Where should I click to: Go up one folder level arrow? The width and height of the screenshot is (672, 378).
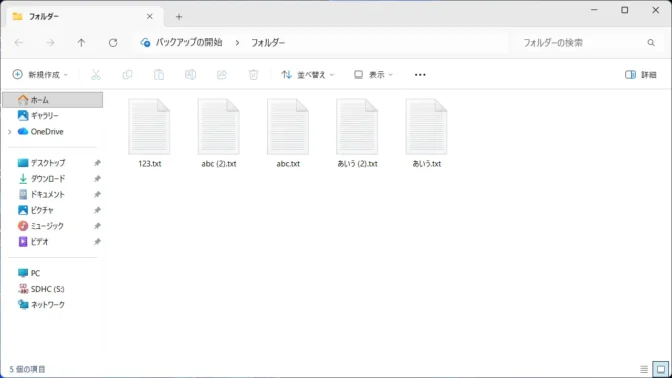click(x=81, y=42)
